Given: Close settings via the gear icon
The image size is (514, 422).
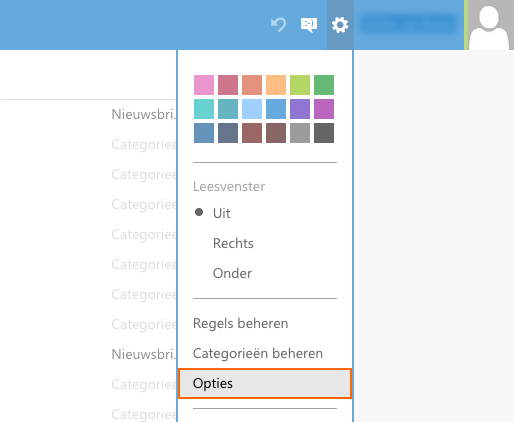Looking at the screenshot, I should point(340,25).
